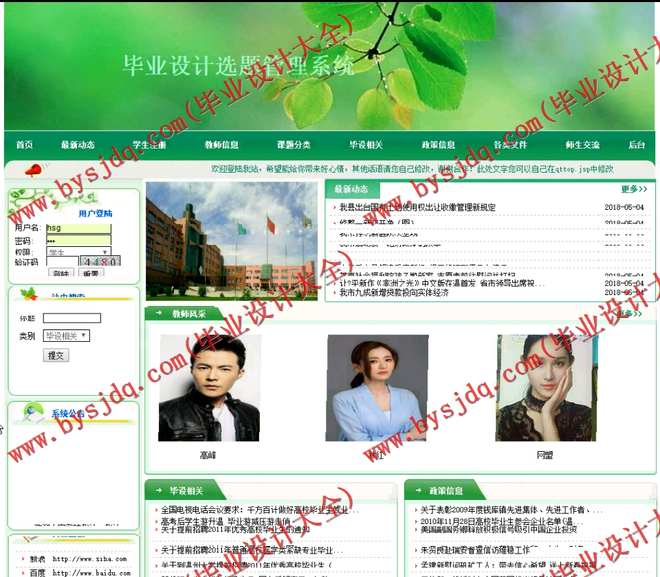
Task: Expand the 权限 role dropdown
Action: (x=79, y=252)
